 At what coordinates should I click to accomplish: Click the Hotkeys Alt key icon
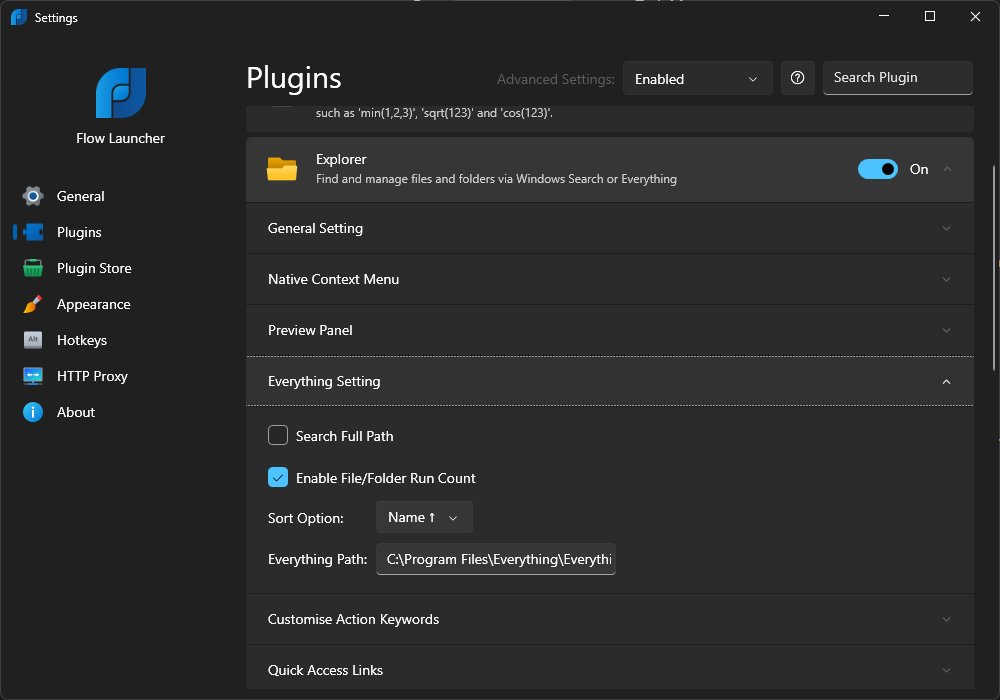[x=33, y=340]
